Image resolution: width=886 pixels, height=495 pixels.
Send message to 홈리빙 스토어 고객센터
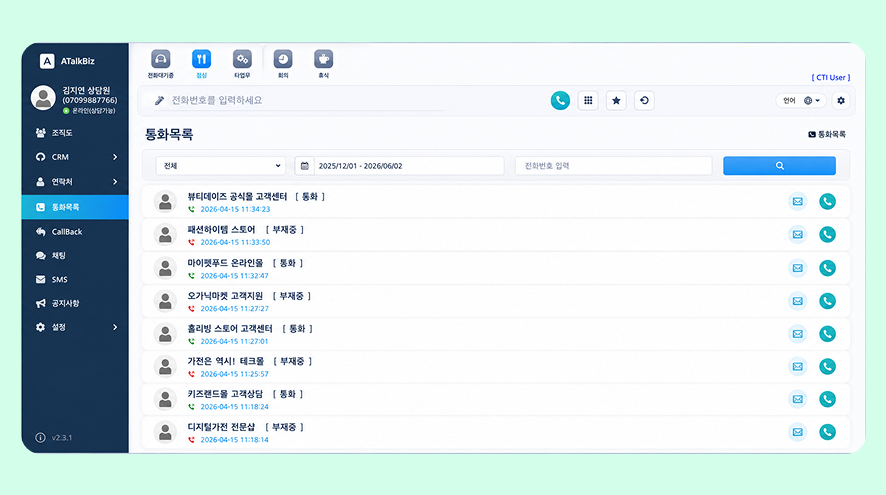(797, 334)
